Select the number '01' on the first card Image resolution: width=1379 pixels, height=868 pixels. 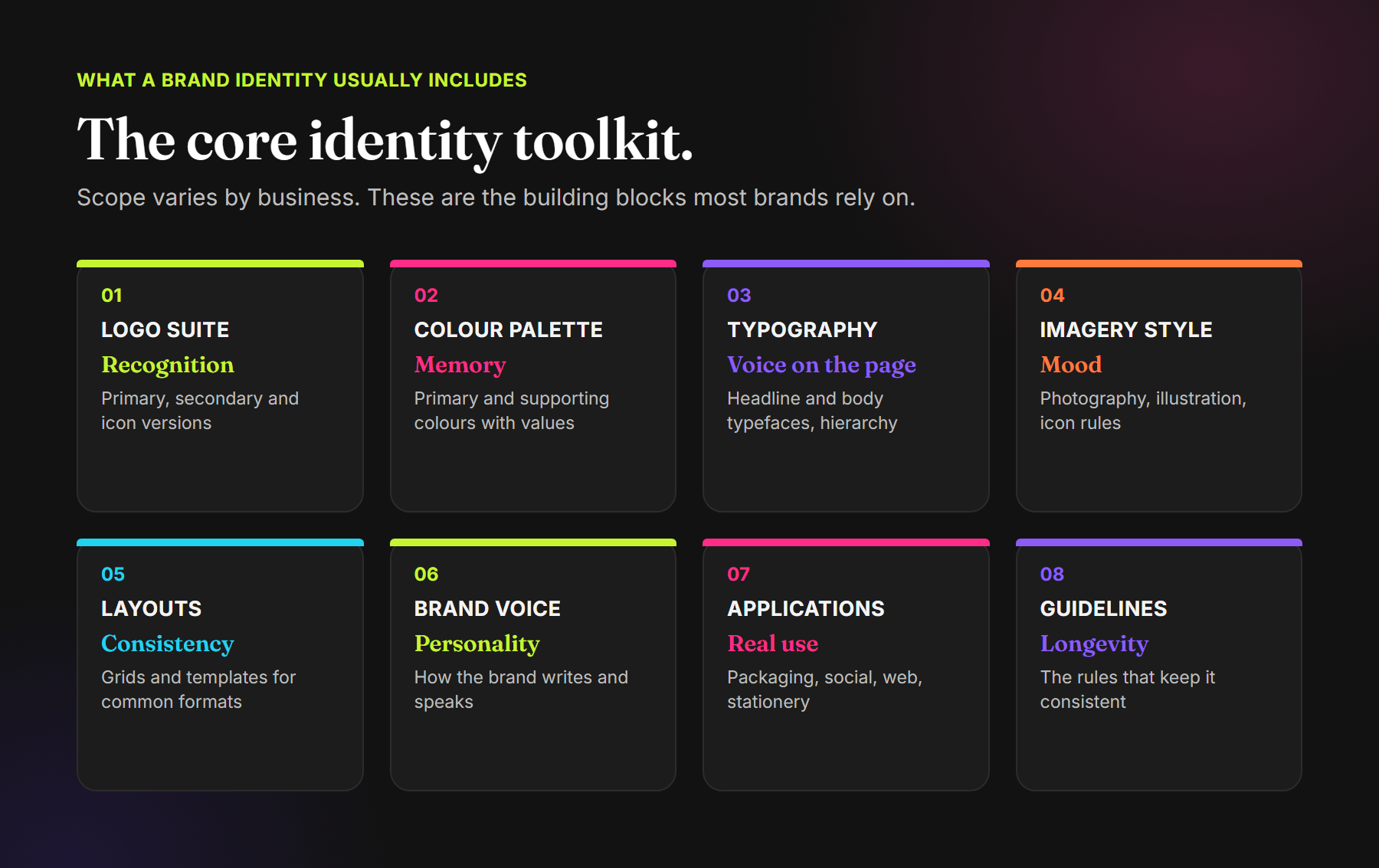(x=112, y=296)
